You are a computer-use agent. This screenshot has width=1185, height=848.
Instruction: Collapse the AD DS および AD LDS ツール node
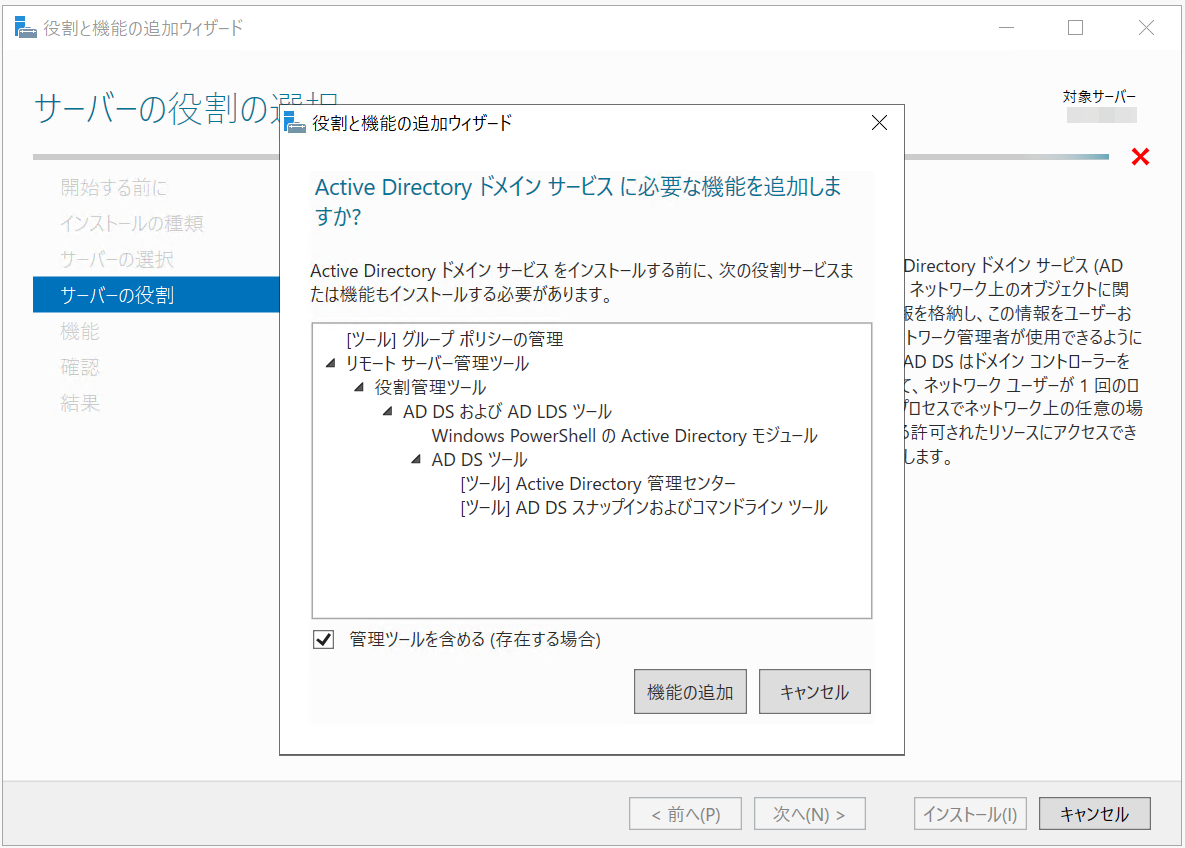tap(388, 412)
